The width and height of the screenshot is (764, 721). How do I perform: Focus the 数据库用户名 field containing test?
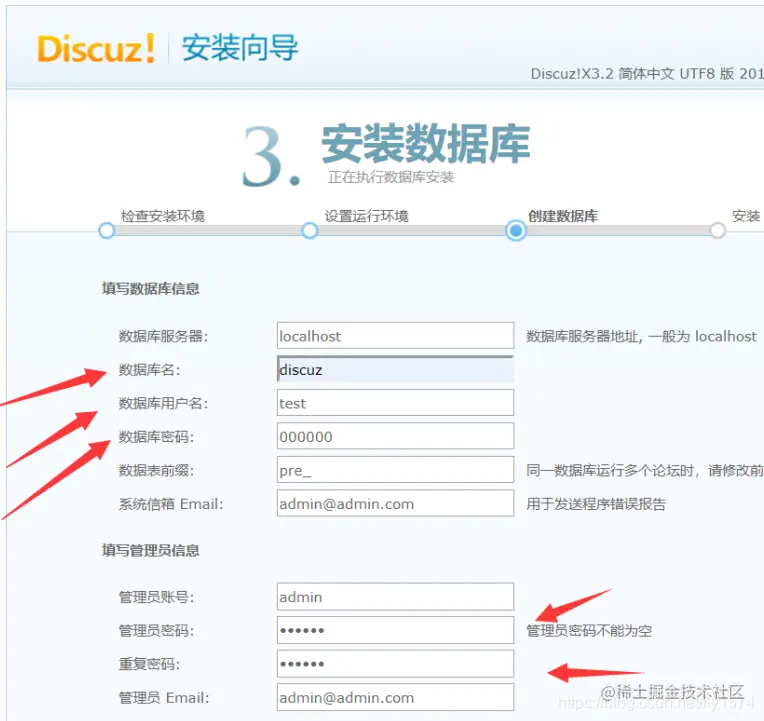coord(395,402)
